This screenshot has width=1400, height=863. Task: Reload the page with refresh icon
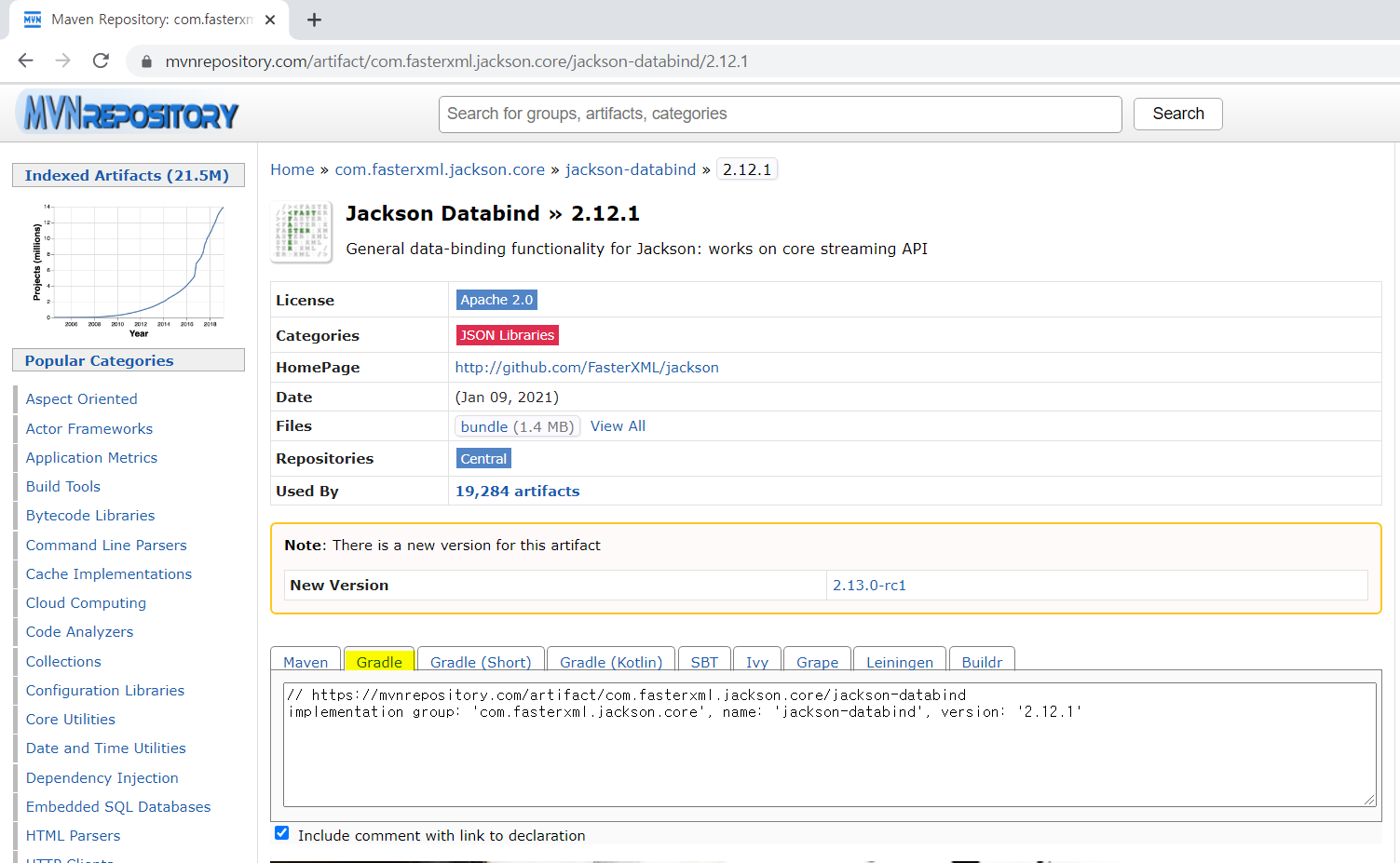[x=101, y=61]
